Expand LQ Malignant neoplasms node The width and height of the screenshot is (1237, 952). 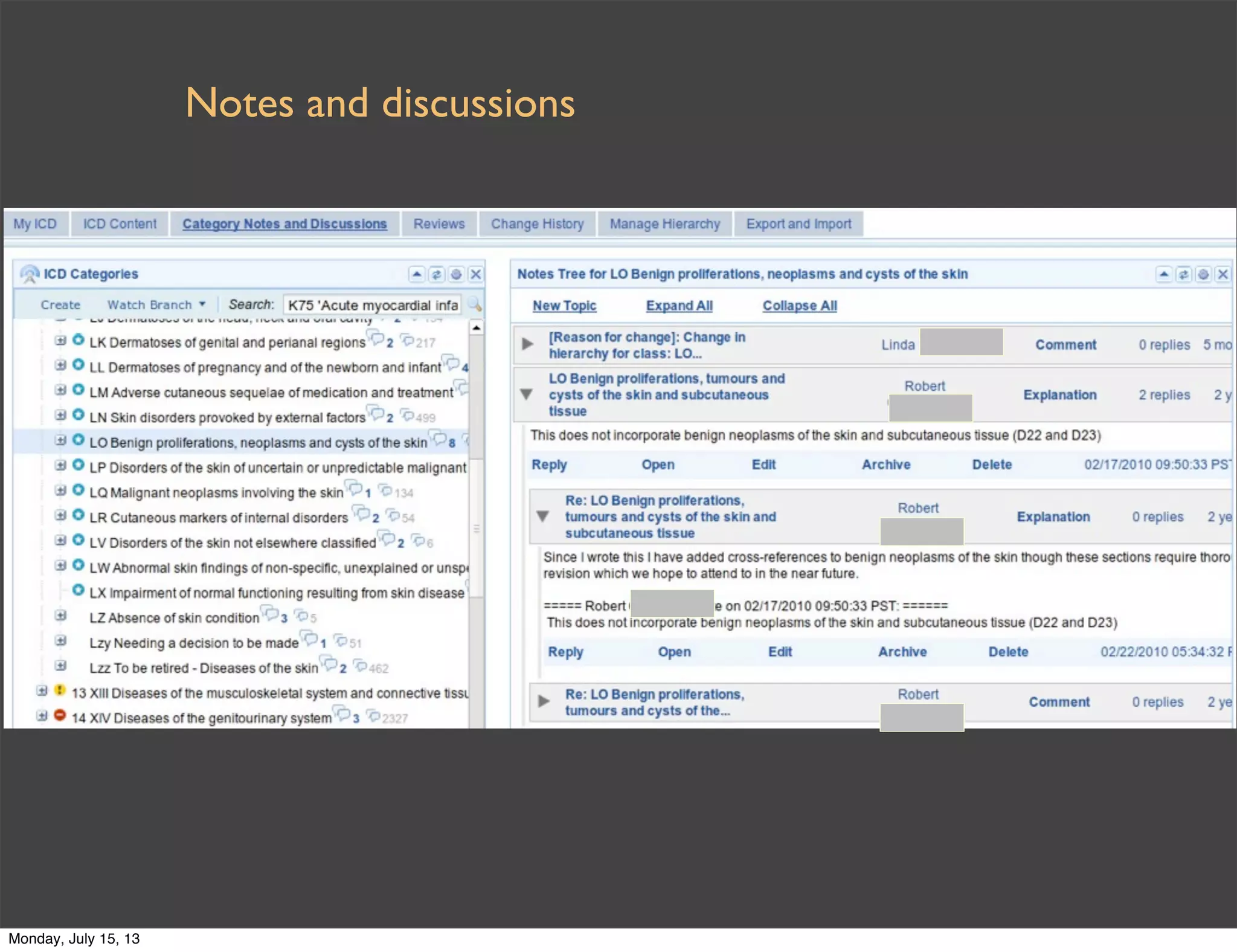pyautogui.click(x=60, y=490)
